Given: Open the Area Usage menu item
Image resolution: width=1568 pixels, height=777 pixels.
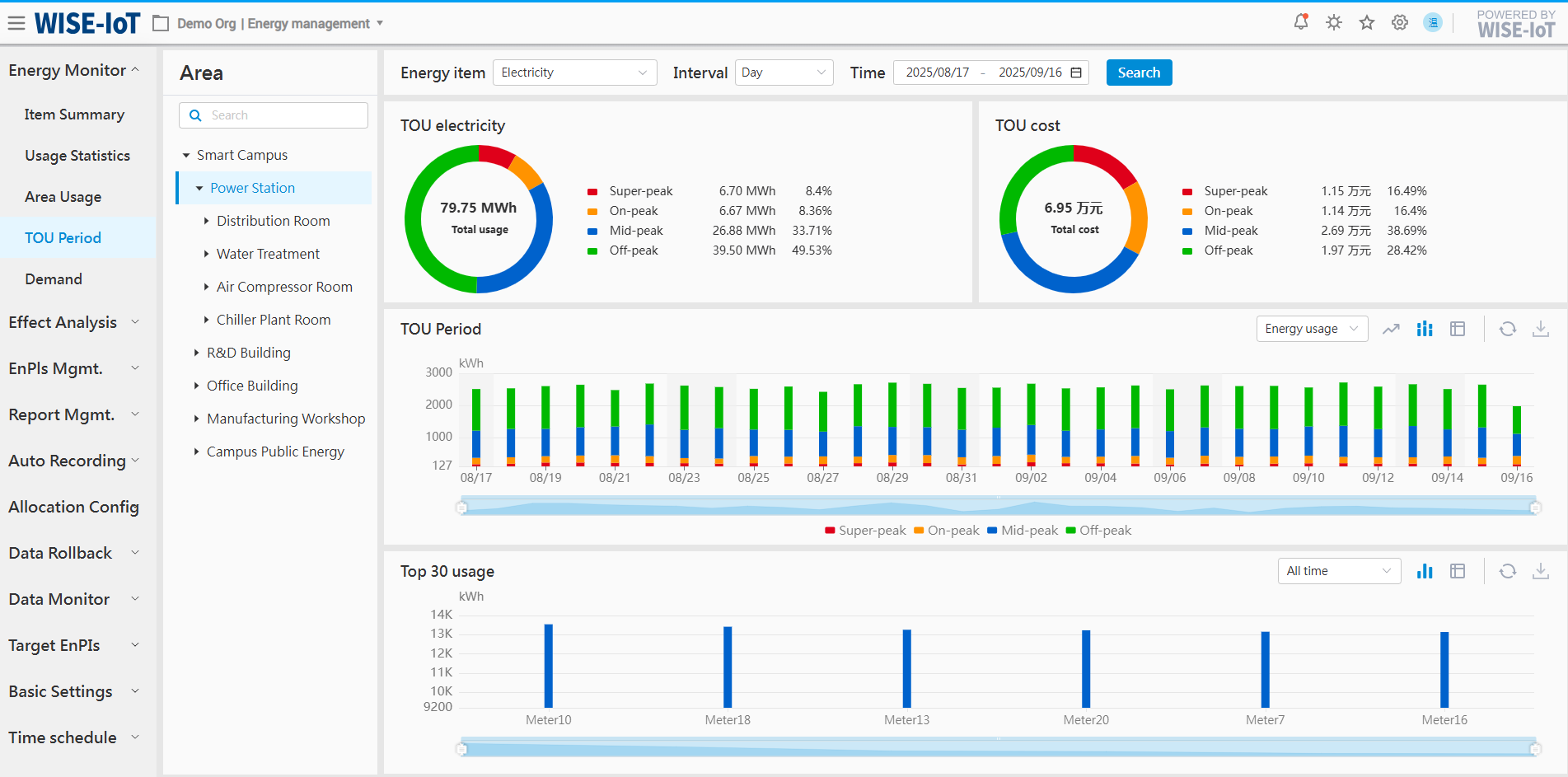Looking at the screenshot, I should pyautogui.click(x=63, y=197).
